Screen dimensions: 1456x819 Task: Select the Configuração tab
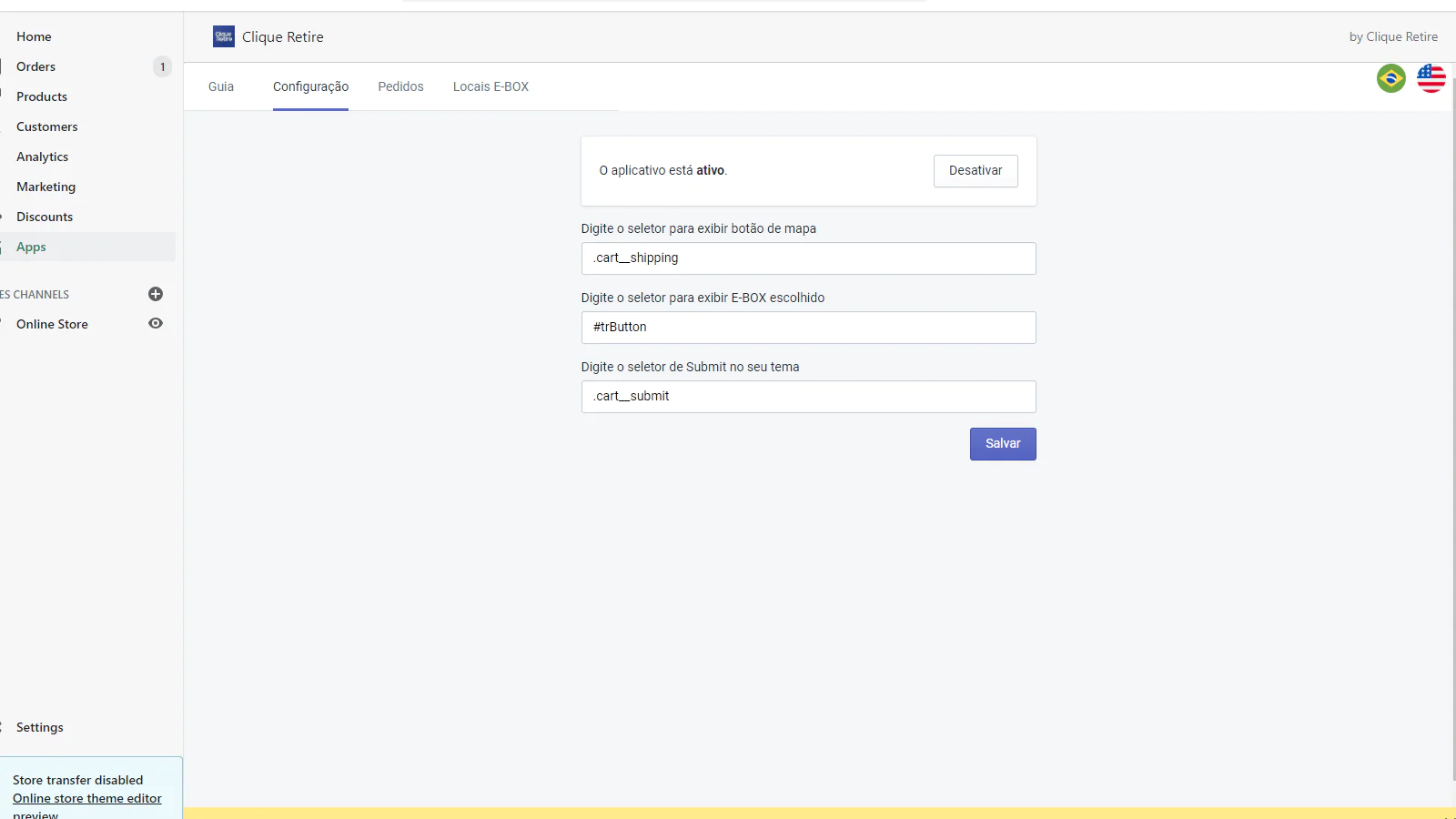pos(310,86)
